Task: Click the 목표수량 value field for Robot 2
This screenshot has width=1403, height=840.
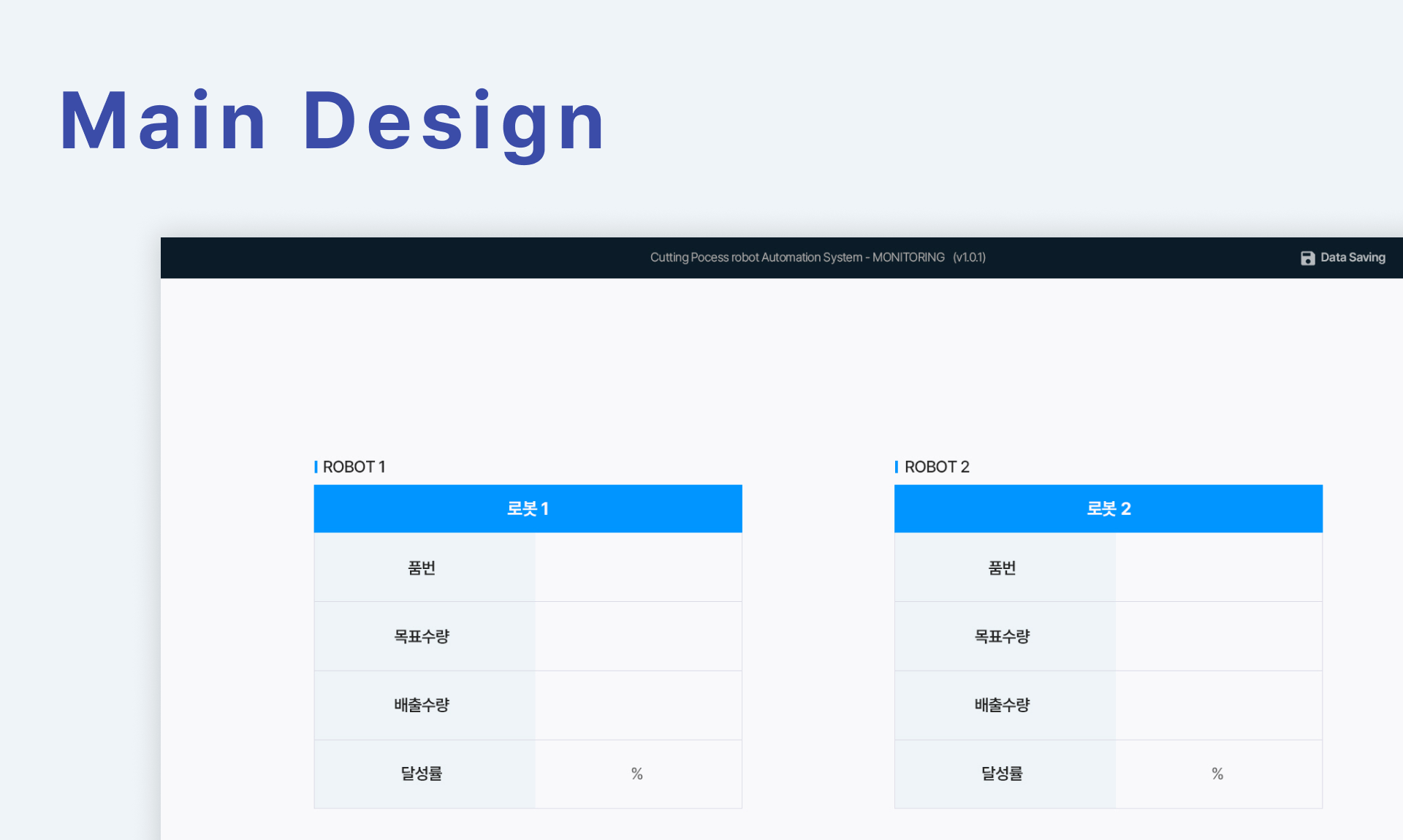Action: click(1218, 636)
